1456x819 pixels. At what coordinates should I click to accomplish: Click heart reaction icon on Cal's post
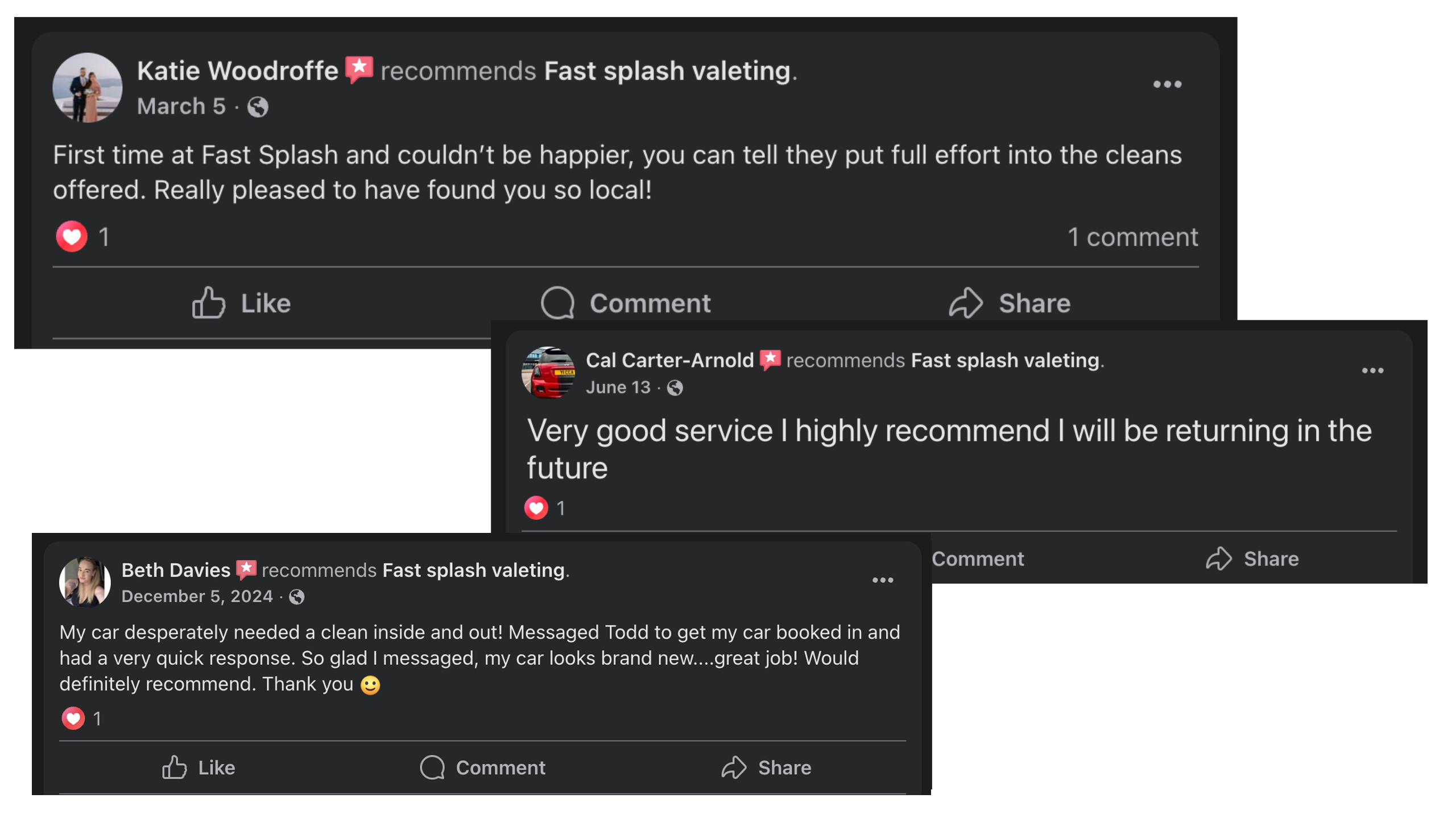click(536, 508)
